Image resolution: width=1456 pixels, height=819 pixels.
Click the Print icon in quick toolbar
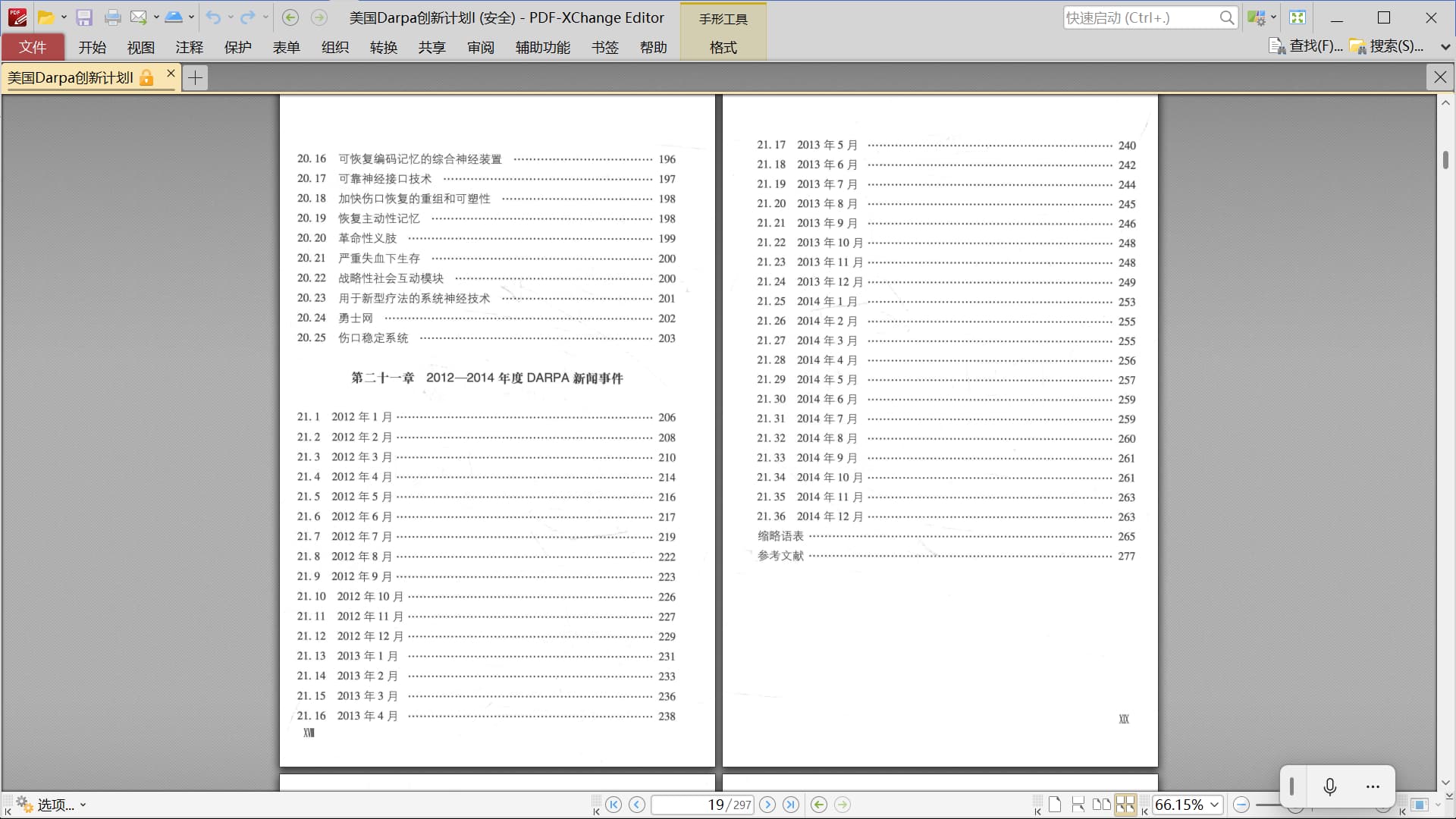click(112, 17)
